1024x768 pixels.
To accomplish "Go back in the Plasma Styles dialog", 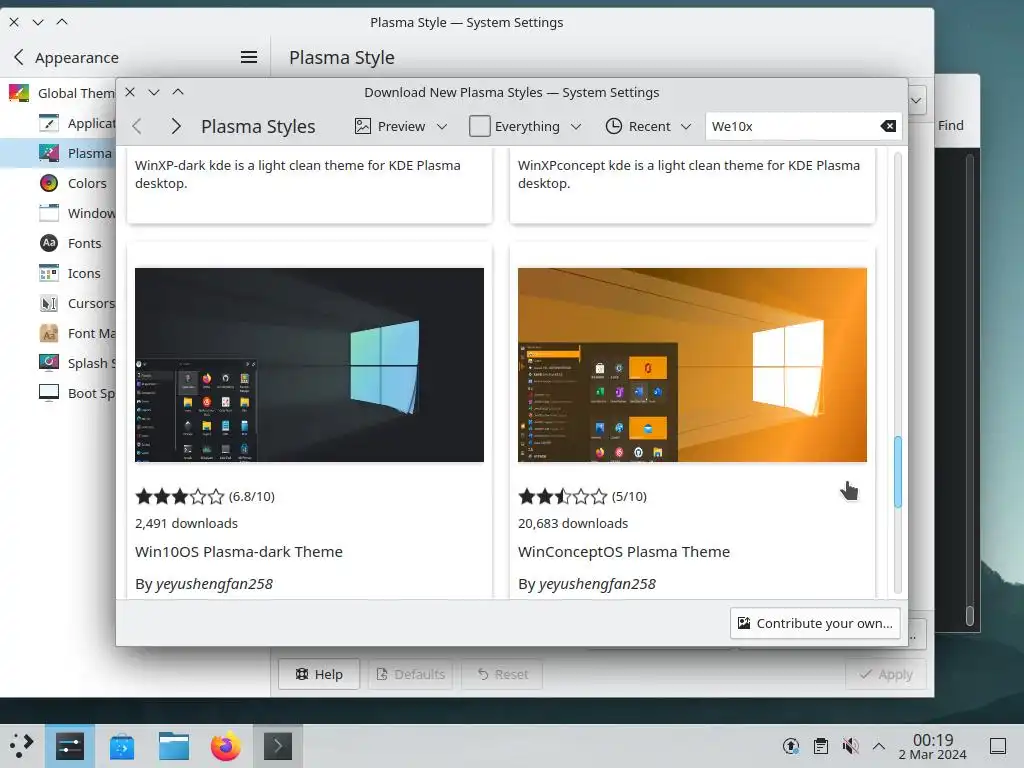I will (x=136, y=126).
